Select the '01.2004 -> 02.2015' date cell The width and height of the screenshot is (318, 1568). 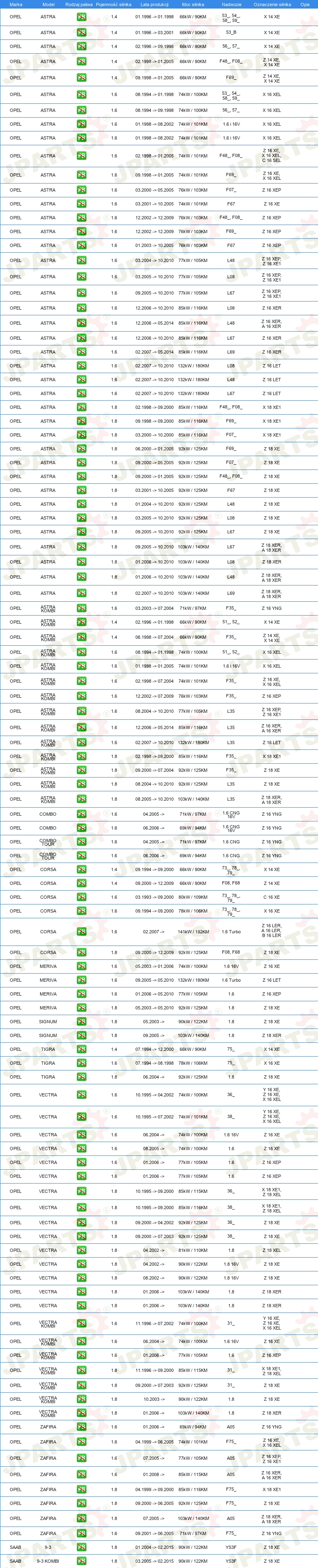[155, 1547]
